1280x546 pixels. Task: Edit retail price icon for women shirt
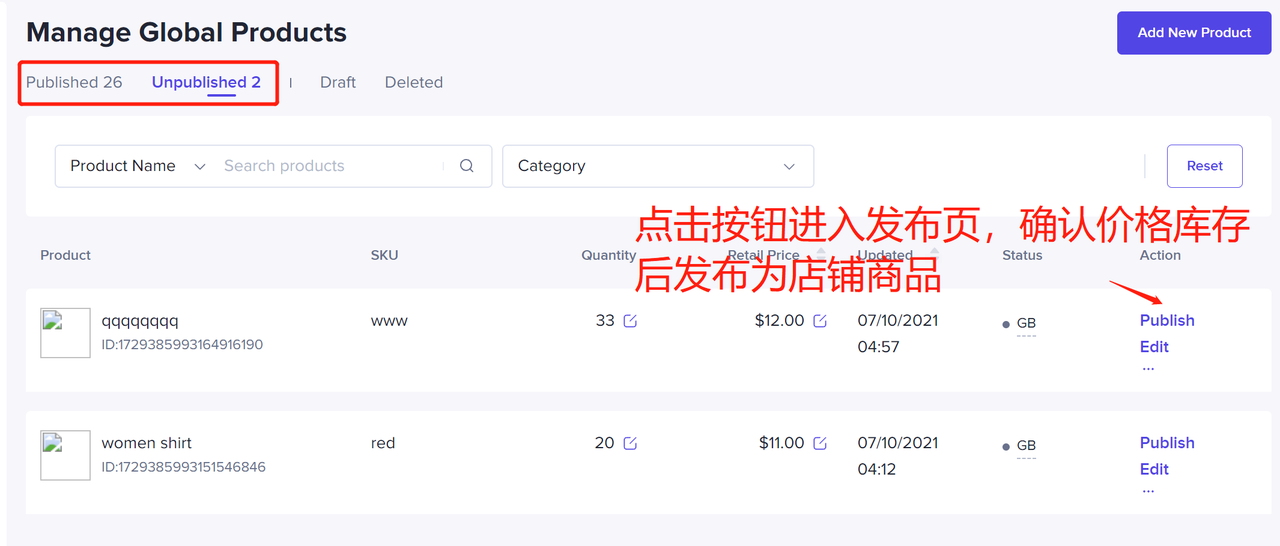tap(820, 443)
